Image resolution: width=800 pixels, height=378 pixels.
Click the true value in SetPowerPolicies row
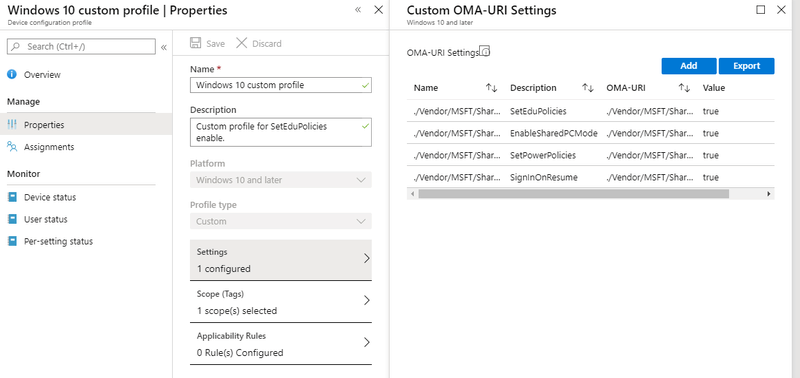coord(711,155)
